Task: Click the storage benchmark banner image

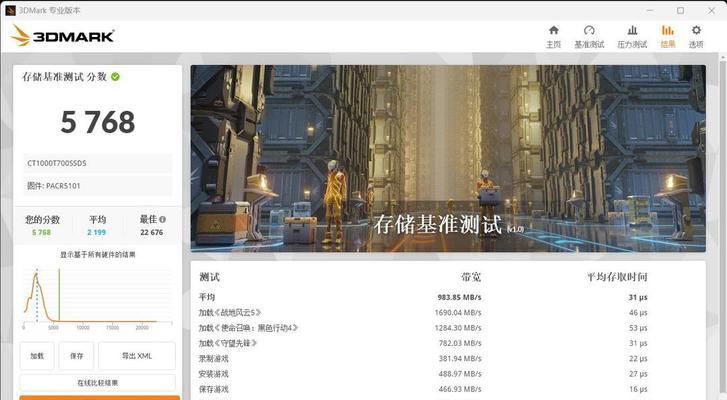Action: click(448, 159)
